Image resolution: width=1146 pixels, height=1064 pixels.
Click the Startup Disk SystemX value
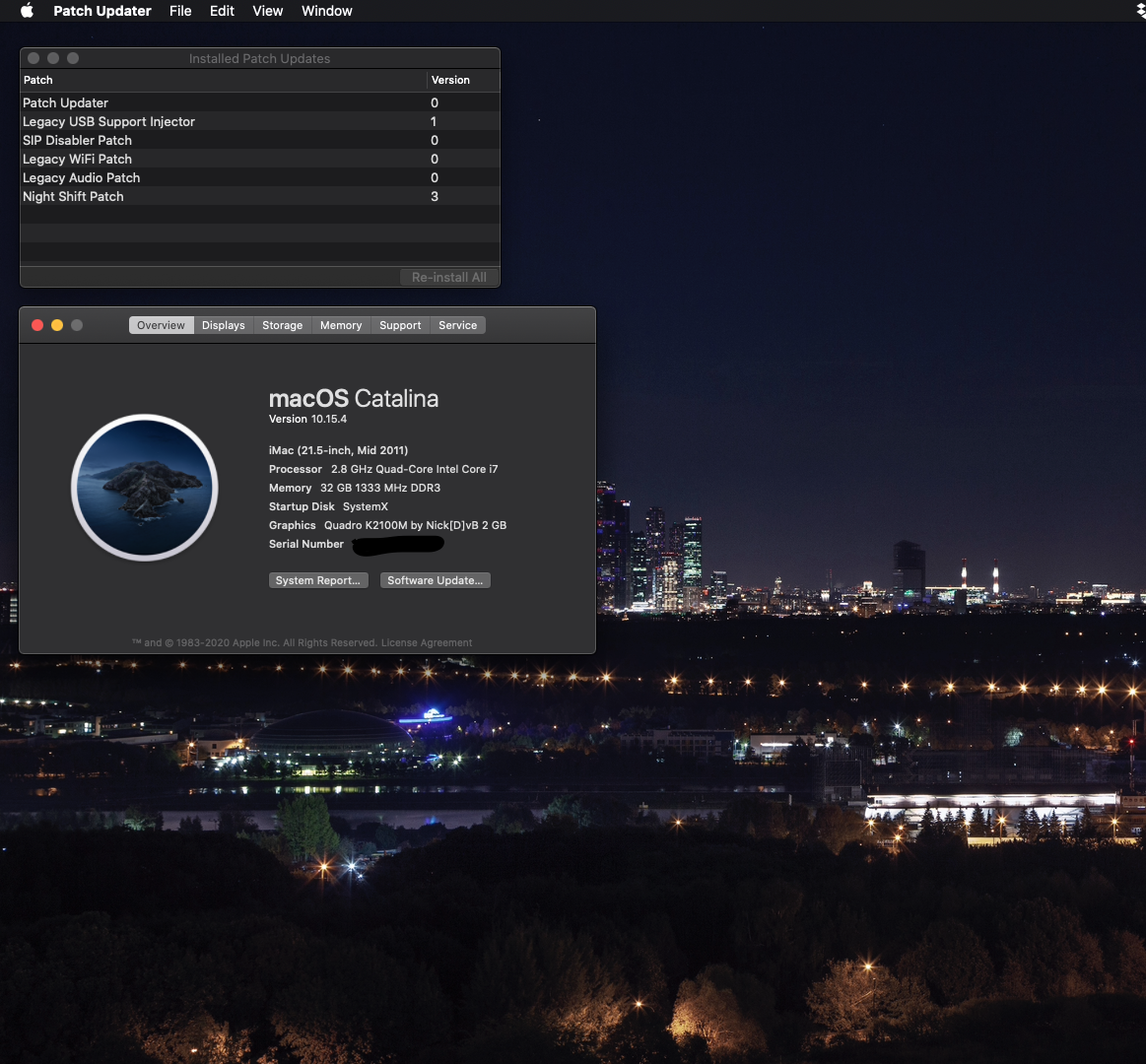[x=366, y=506]
